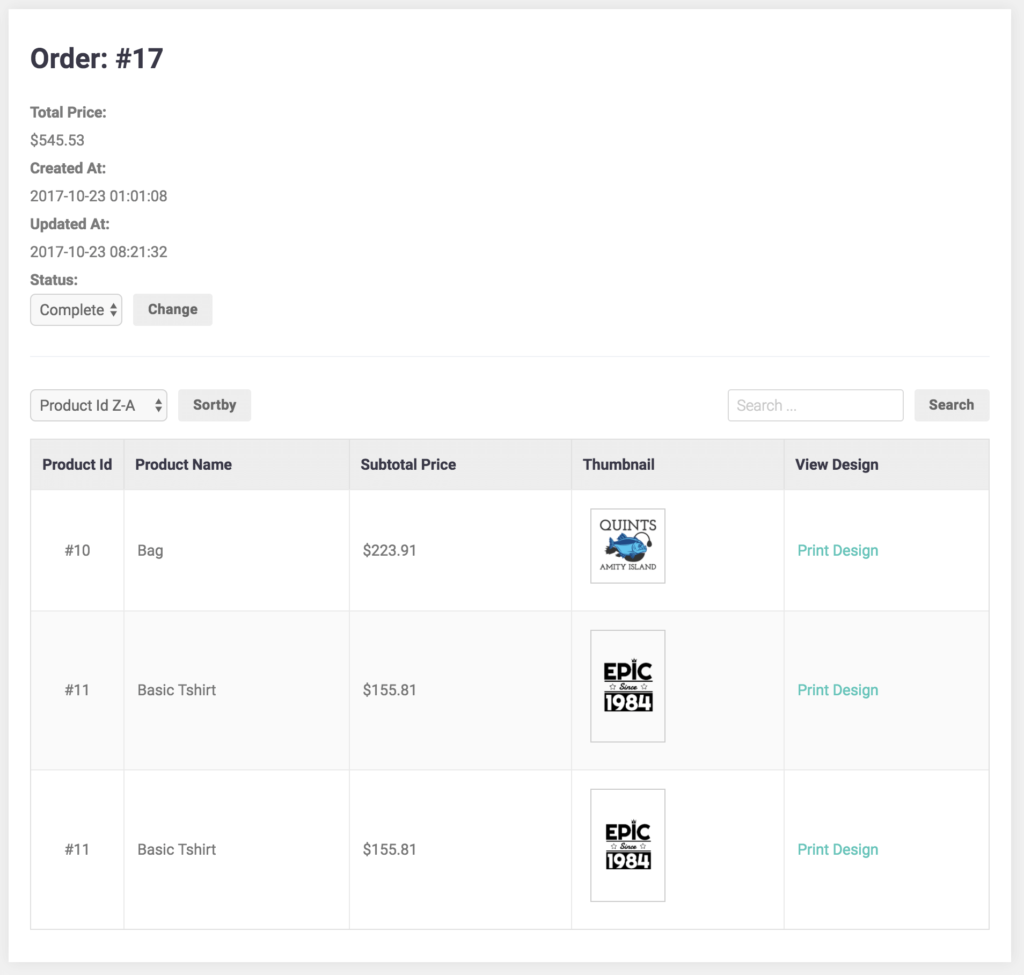Focus the Search text field
The height and width of the screenshot is (975, 1024).
coord(815,405)
